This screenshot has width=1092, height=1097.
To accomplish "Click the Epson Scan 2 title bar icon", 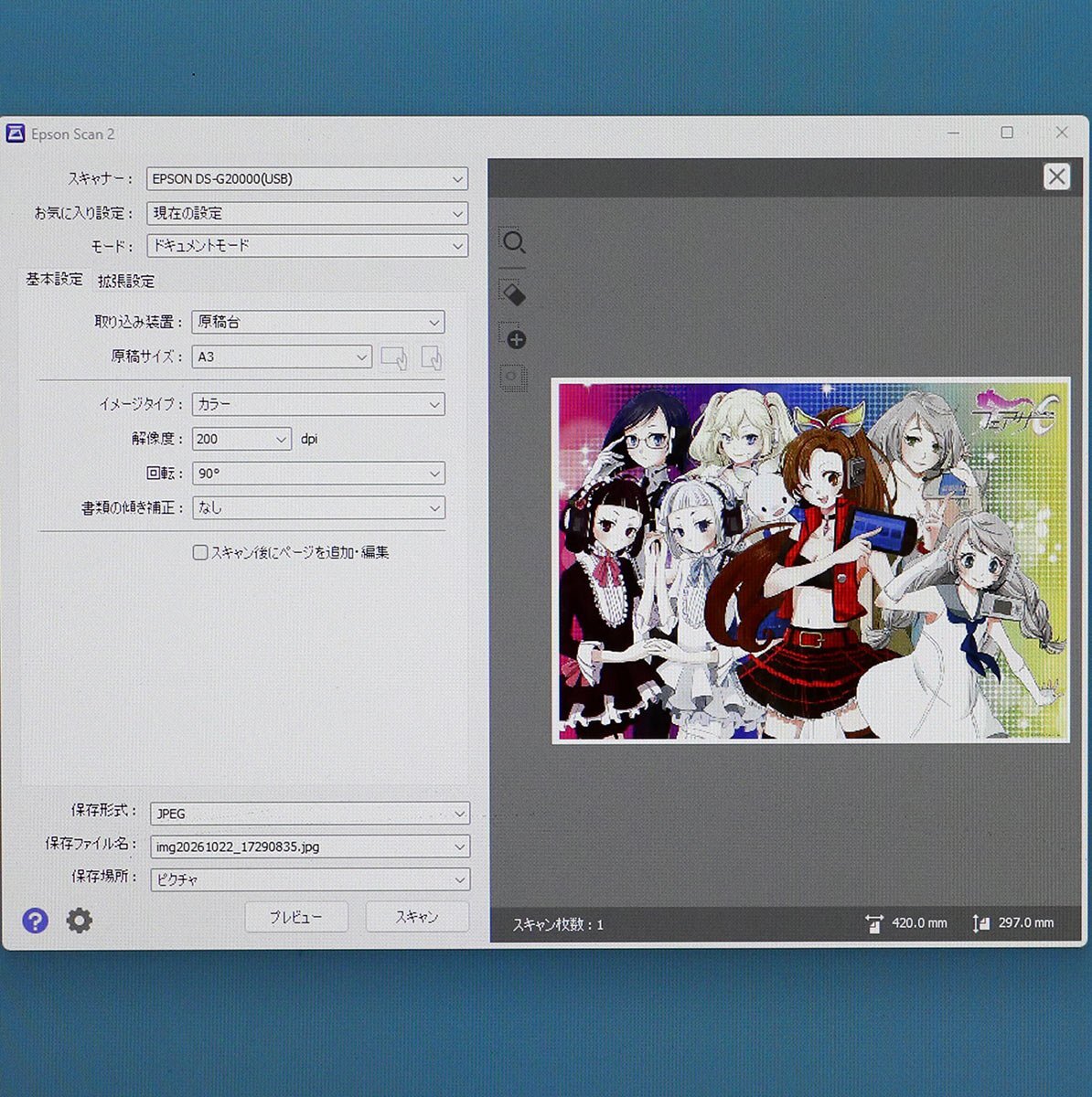I will tap(16, 134).
